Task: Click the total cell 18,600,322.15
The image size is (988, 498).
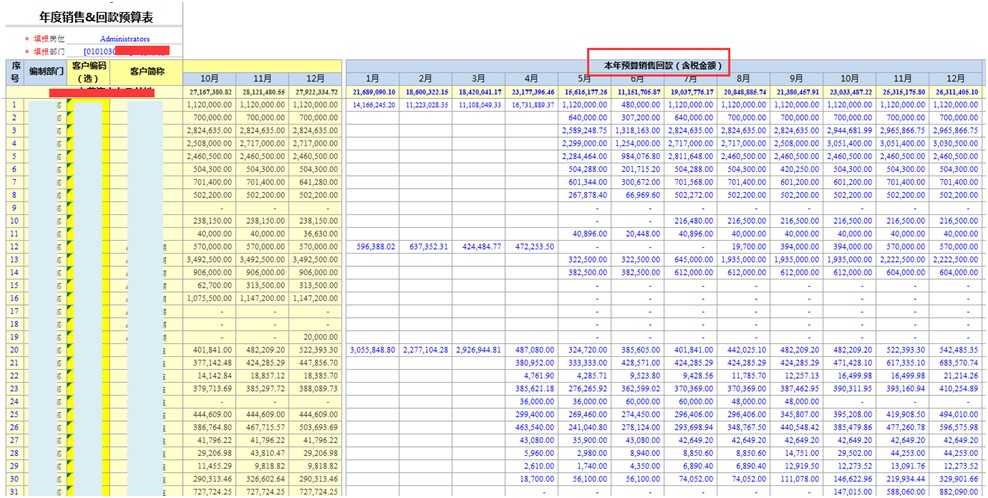Action: pyautogui.click(x=425, y=92)
